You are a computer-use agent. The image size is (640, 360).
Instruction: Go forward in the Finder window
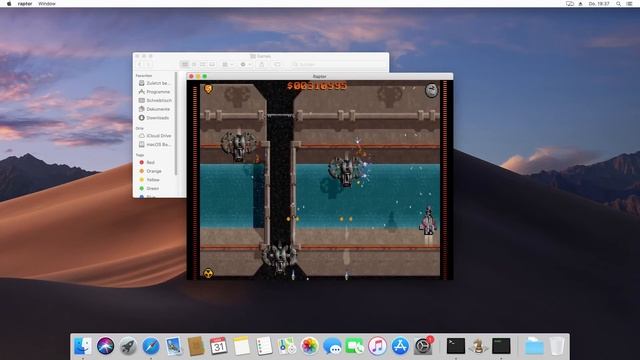(148, 64)
